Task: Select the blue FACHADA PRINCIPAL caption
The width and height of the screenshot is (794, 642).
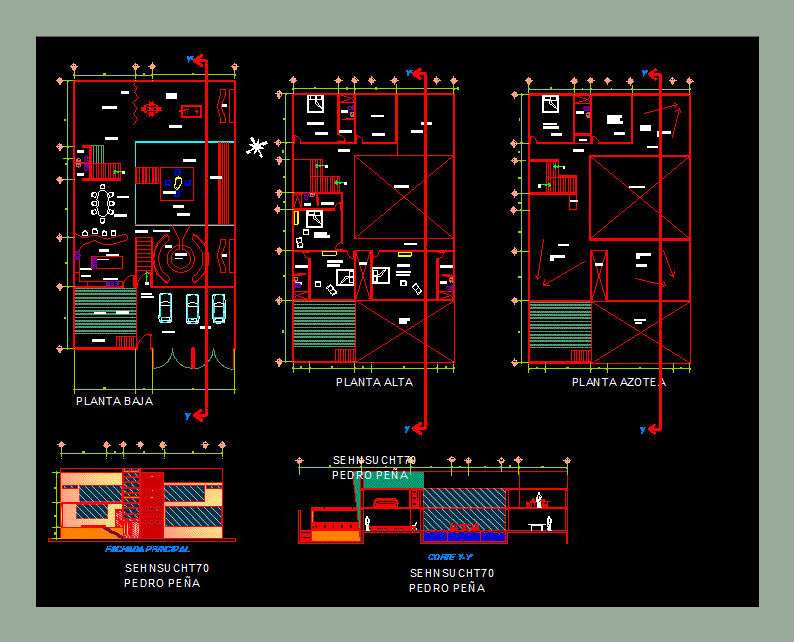Action: point(147,549)
